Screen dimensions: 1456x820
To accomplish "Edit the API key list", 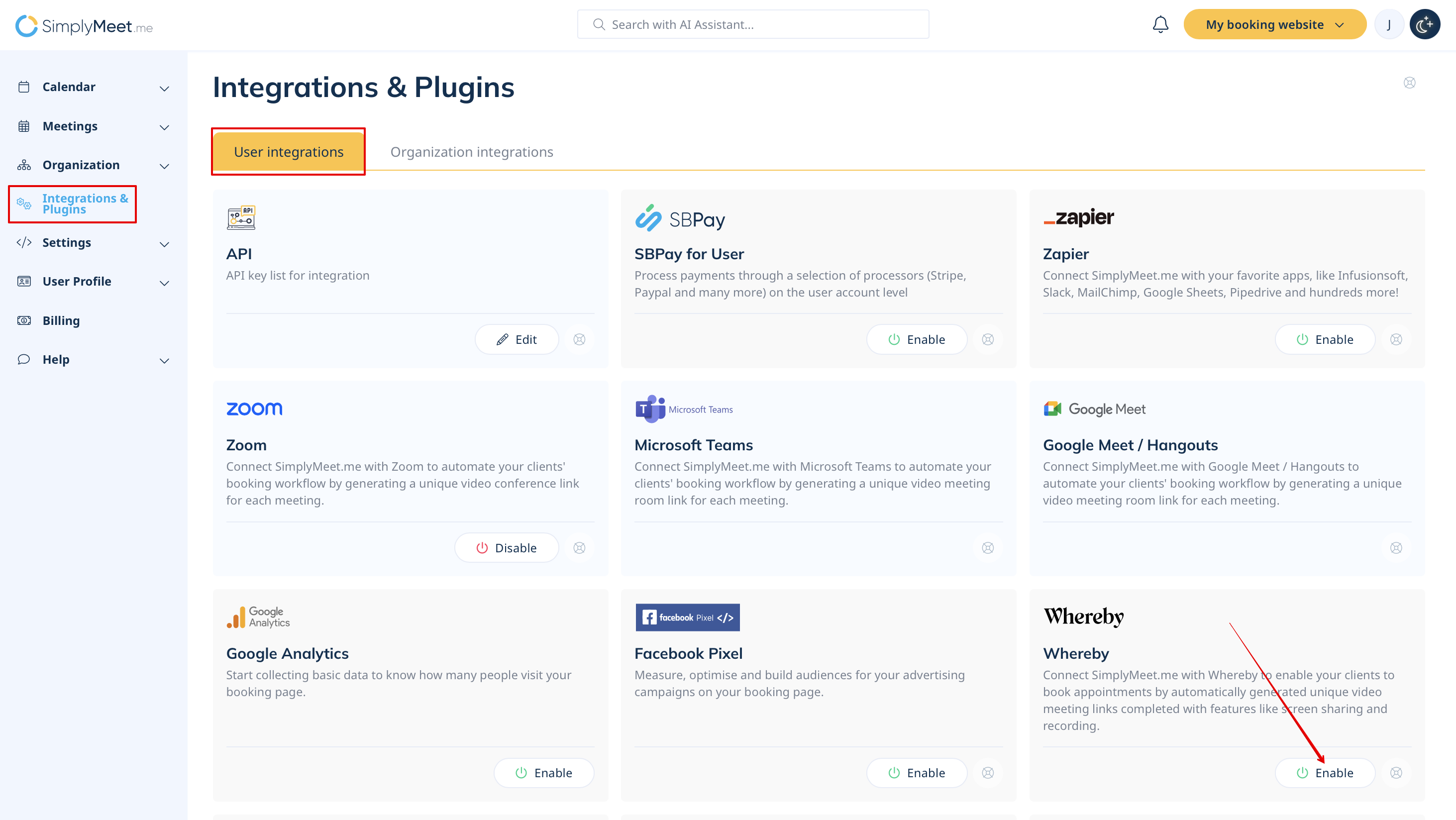I will (x=517, y=339).
